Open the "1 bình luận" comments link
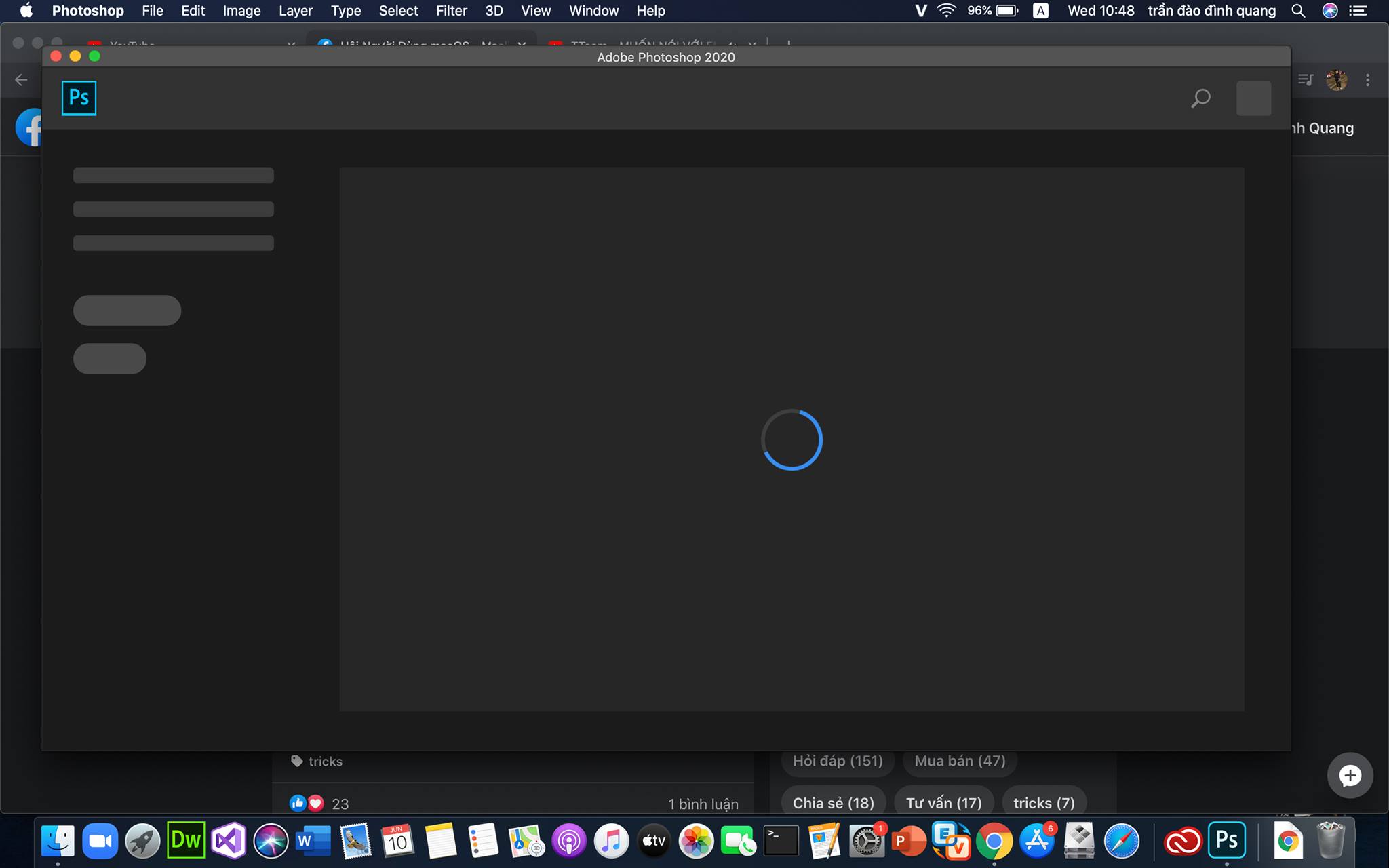This screenshot has height=868, width=1389. (703, 803)
